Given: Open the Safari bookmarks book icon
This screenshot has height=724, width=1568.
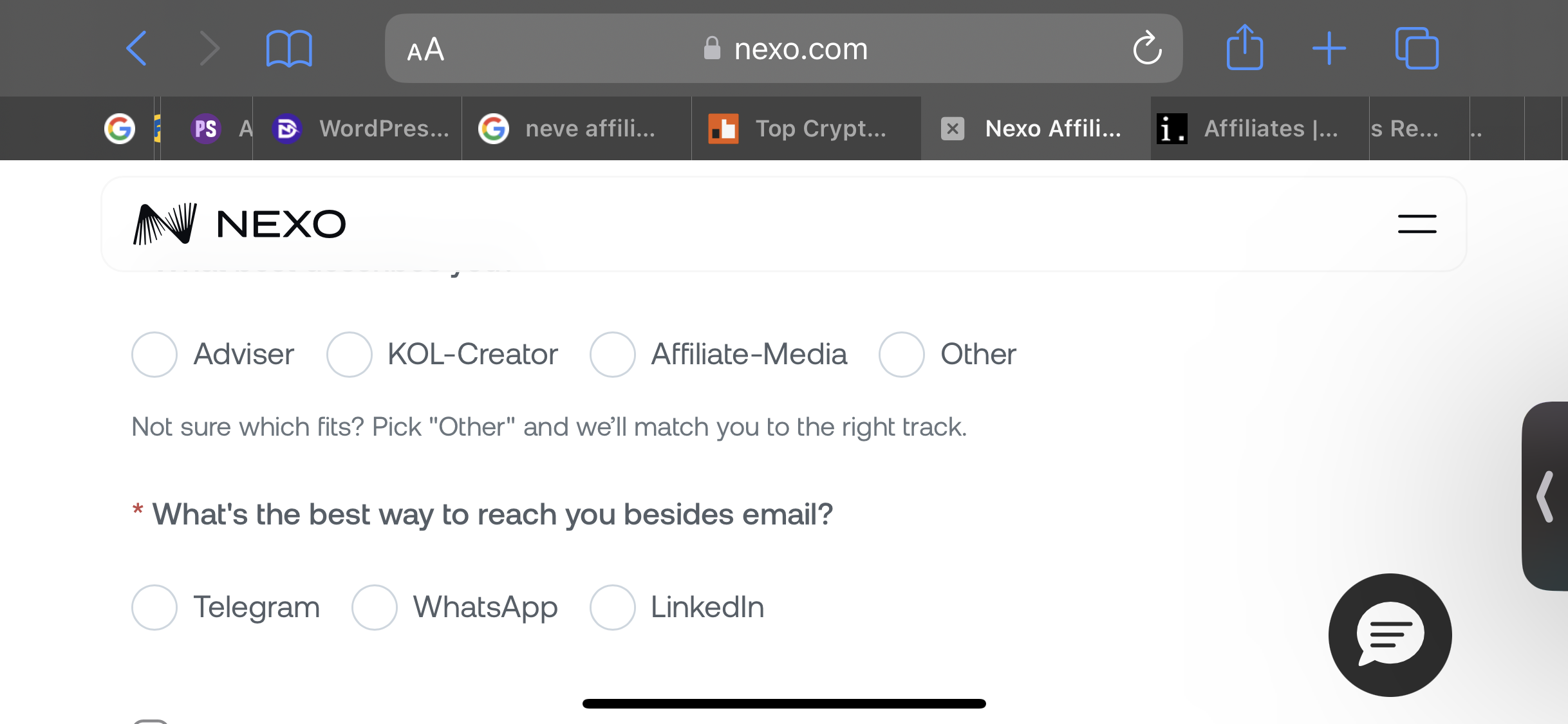Looking at the screenshot, I should (x=289, y=48).
